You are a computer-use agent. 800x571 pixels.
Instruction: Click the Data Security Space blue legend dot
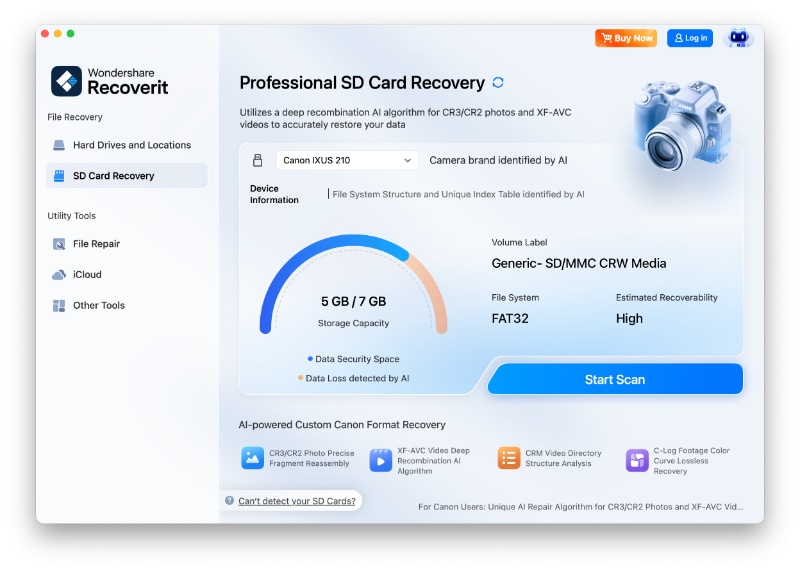coord(310,359)
